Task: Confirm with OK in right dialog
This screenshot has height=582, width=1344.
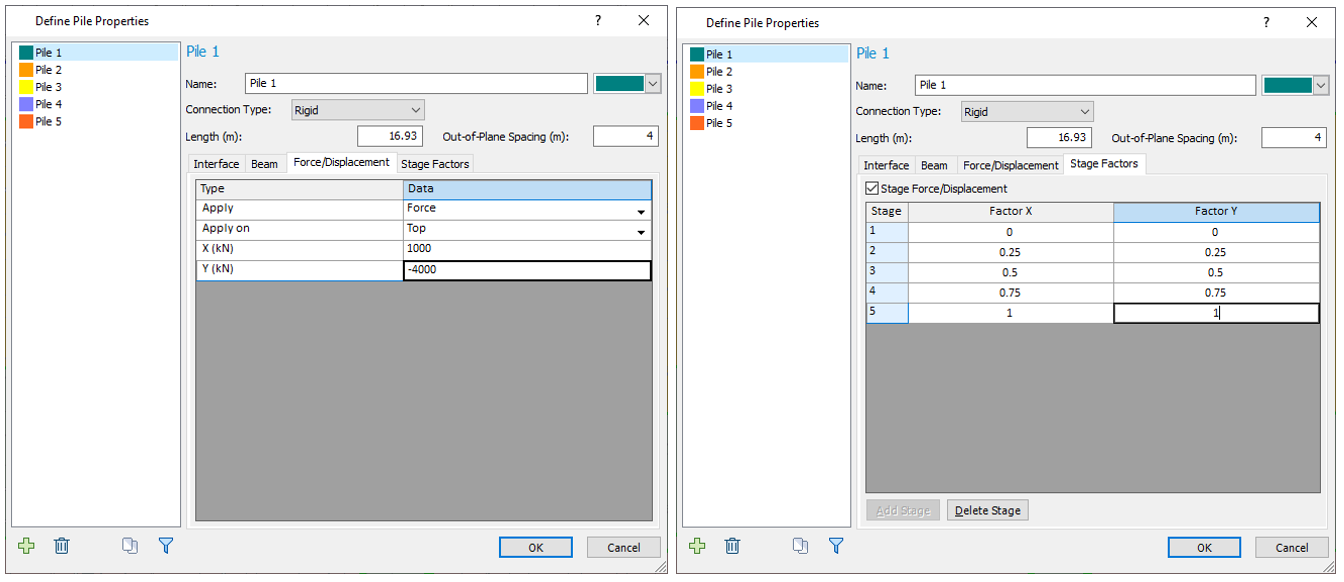Action: (x=1204, y=547)
